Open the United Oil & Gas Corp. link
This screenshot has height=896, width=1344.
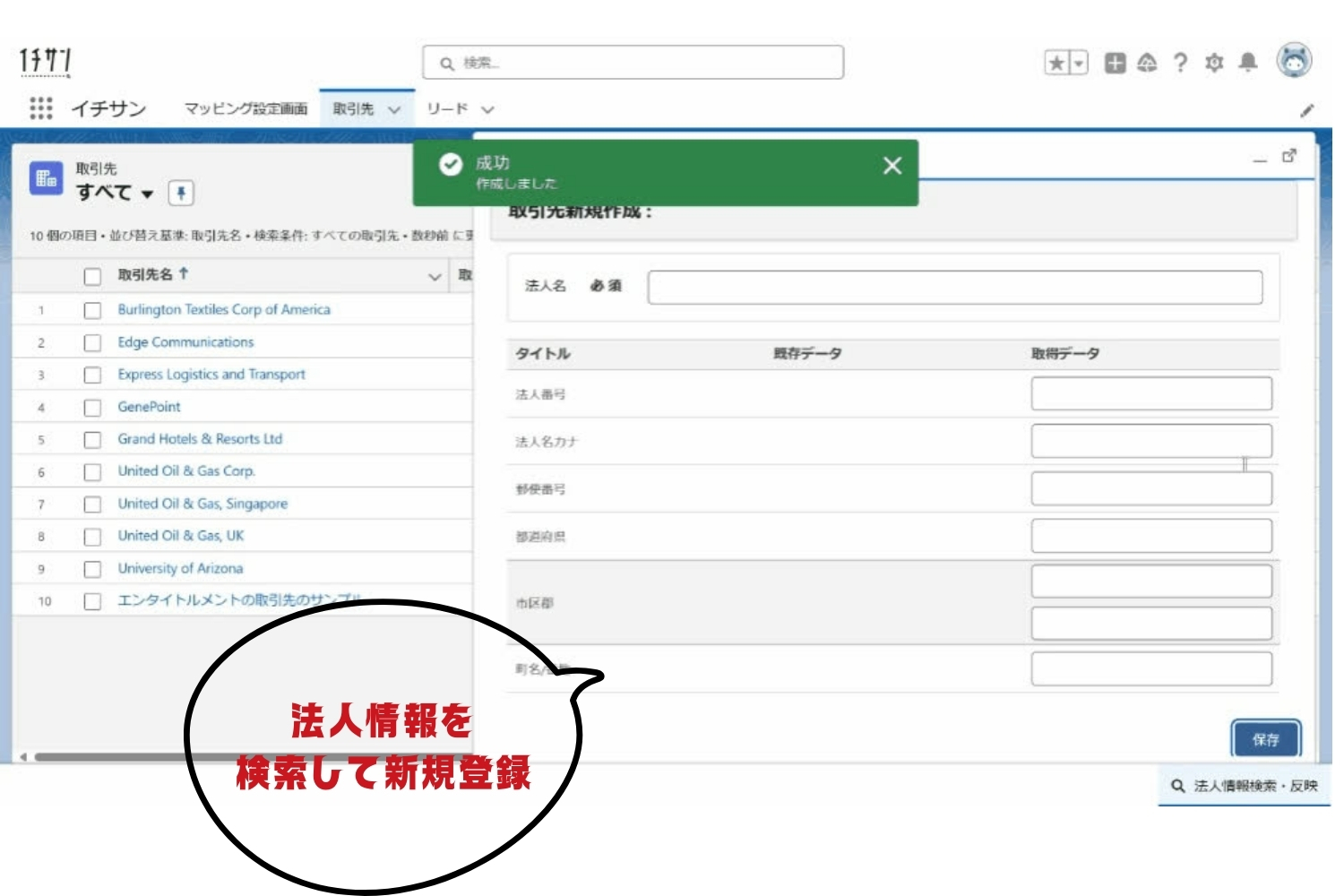tap(186, 471)
